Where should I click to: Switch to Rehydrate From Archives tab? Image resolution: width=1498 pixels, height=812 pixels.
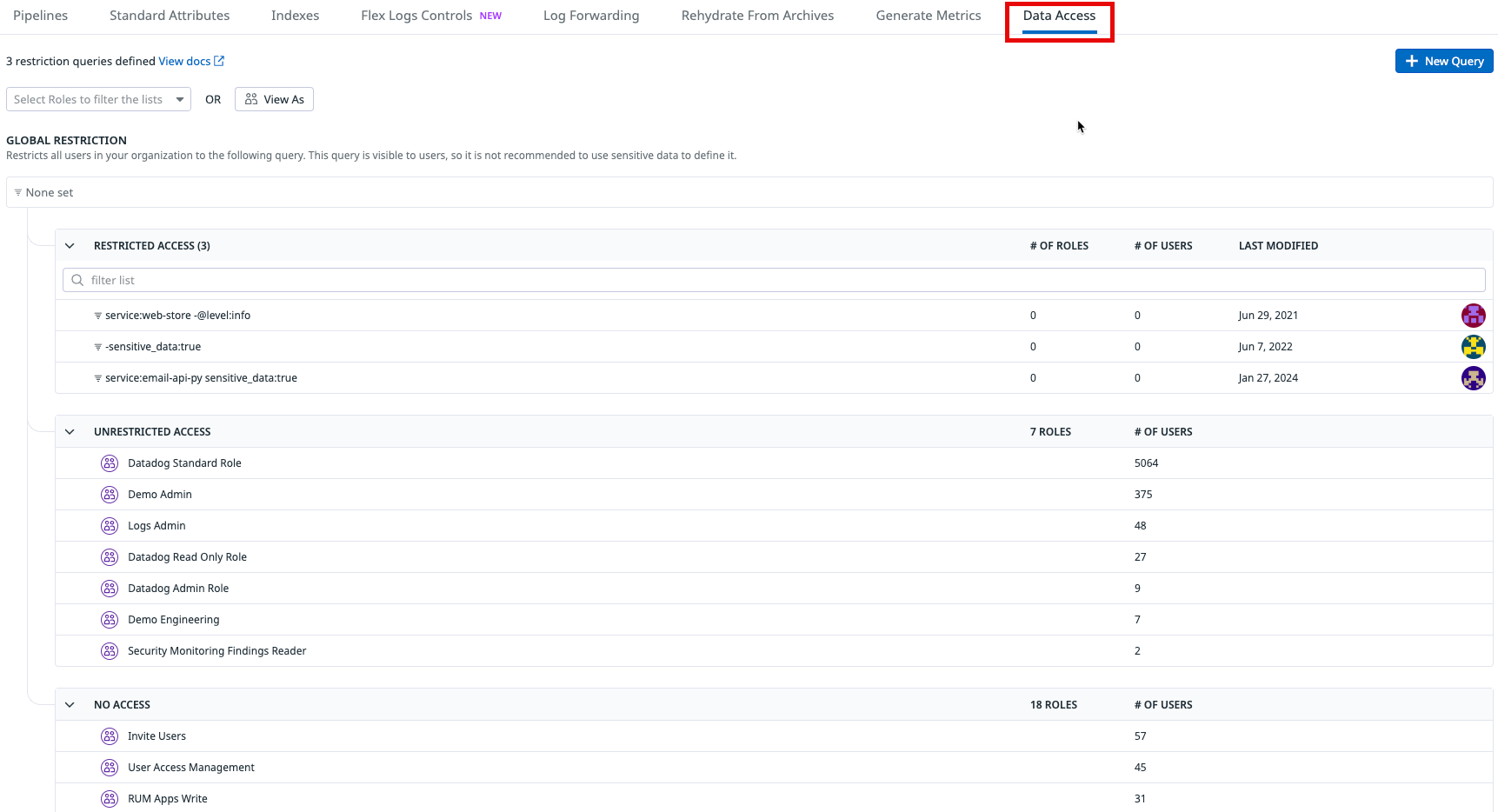coord(757,16)
